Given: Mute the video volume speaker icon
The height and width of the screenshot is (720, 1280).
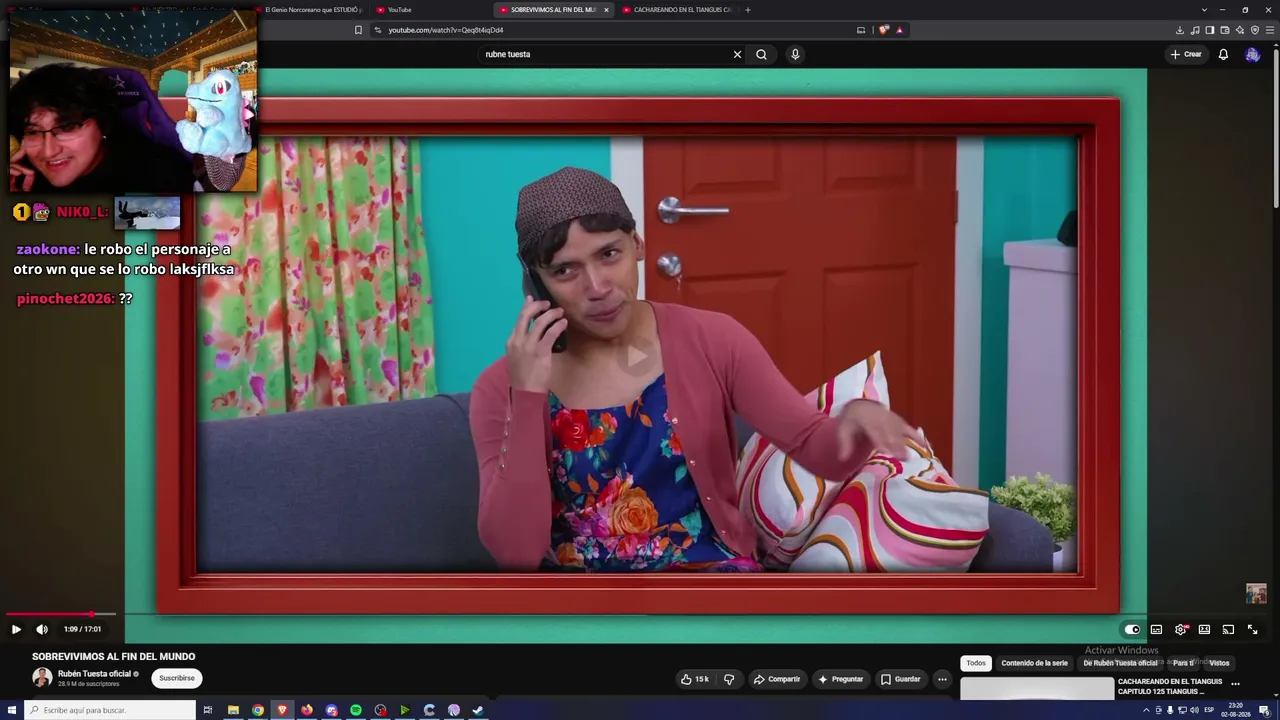Looking at the screenshot, I should click(x=42, y=629).
